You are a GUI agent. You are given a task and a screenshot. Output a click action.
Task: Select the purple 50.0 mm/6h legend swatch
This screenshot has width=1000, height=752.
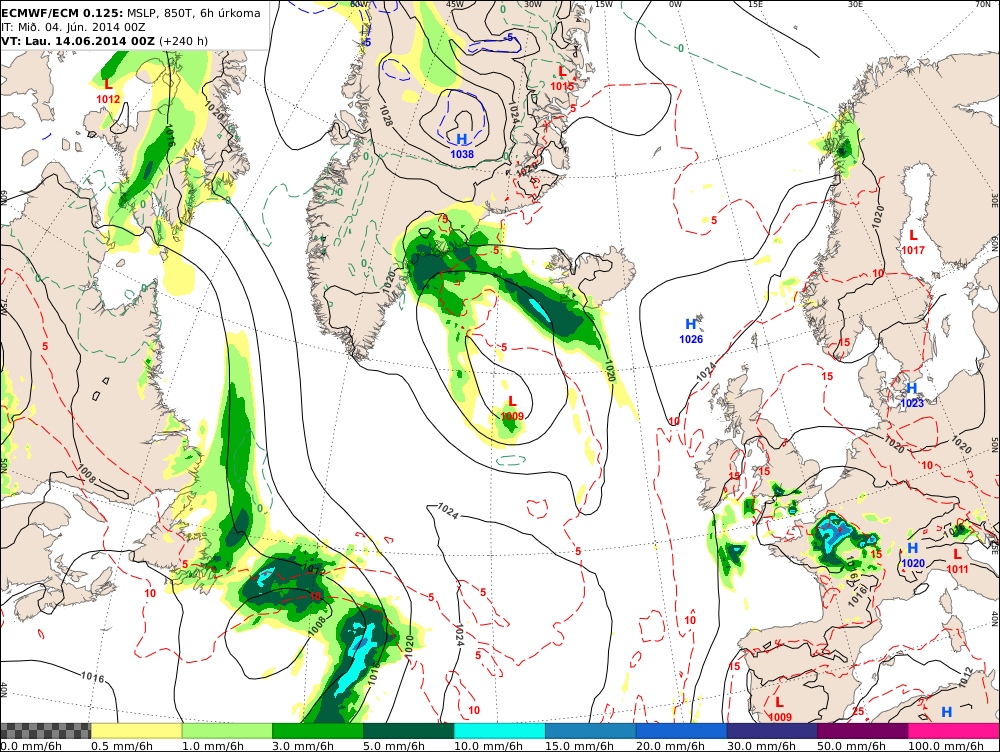pyautogui.click(x=863, y=731)
